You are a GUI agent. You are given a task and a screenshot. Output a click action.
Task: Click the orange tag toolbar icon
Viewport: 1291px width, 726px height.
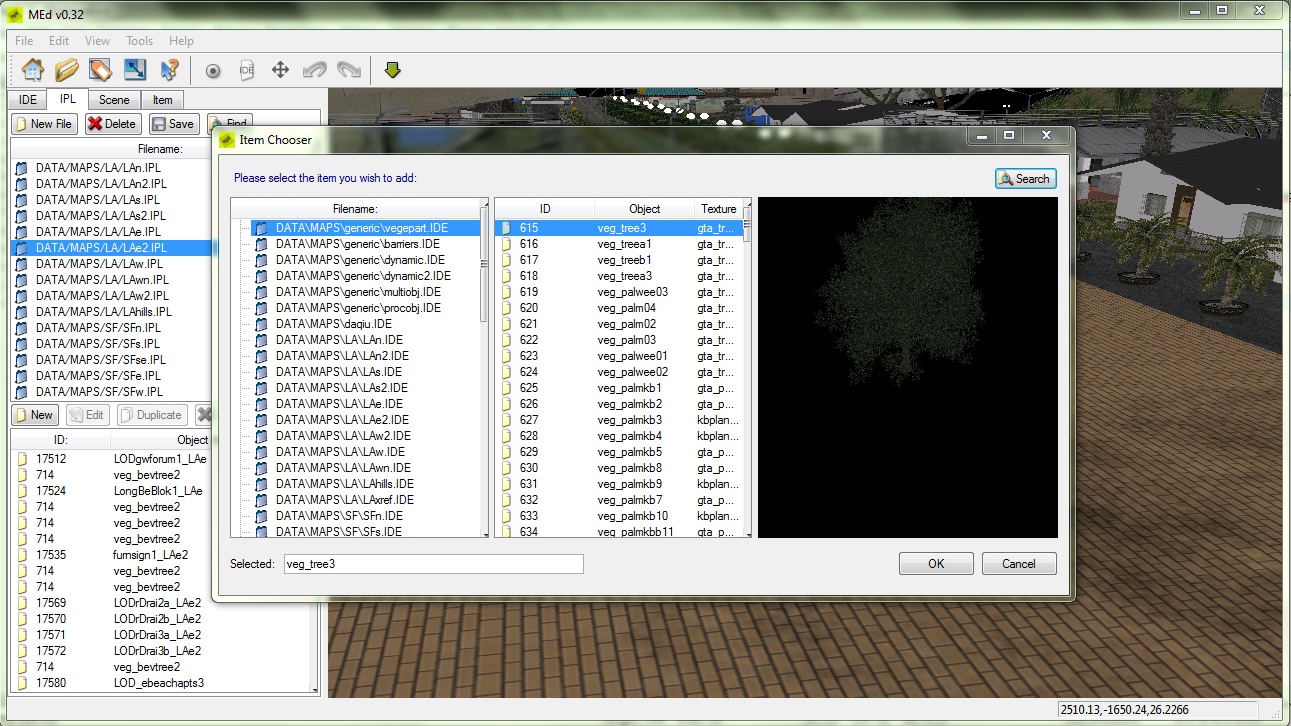click(x=101, y=70)
